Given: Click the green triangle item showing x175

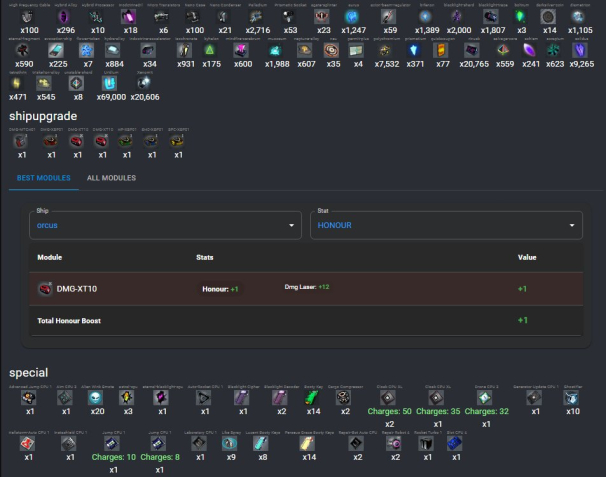Looking at the screenshot, I should coord(210,50).
